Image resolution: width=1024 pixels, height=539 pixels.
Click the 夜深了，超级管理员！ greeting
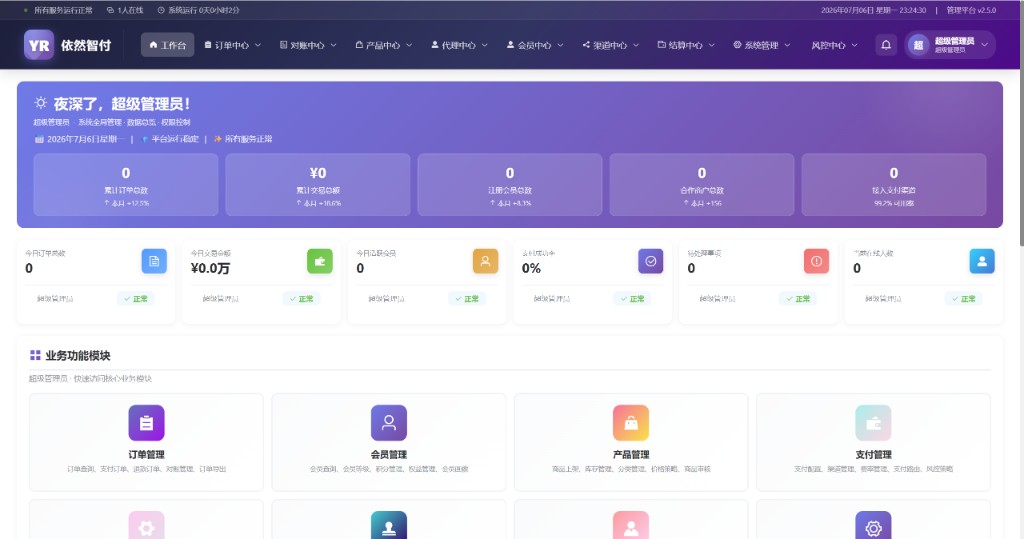pos(121,104)
